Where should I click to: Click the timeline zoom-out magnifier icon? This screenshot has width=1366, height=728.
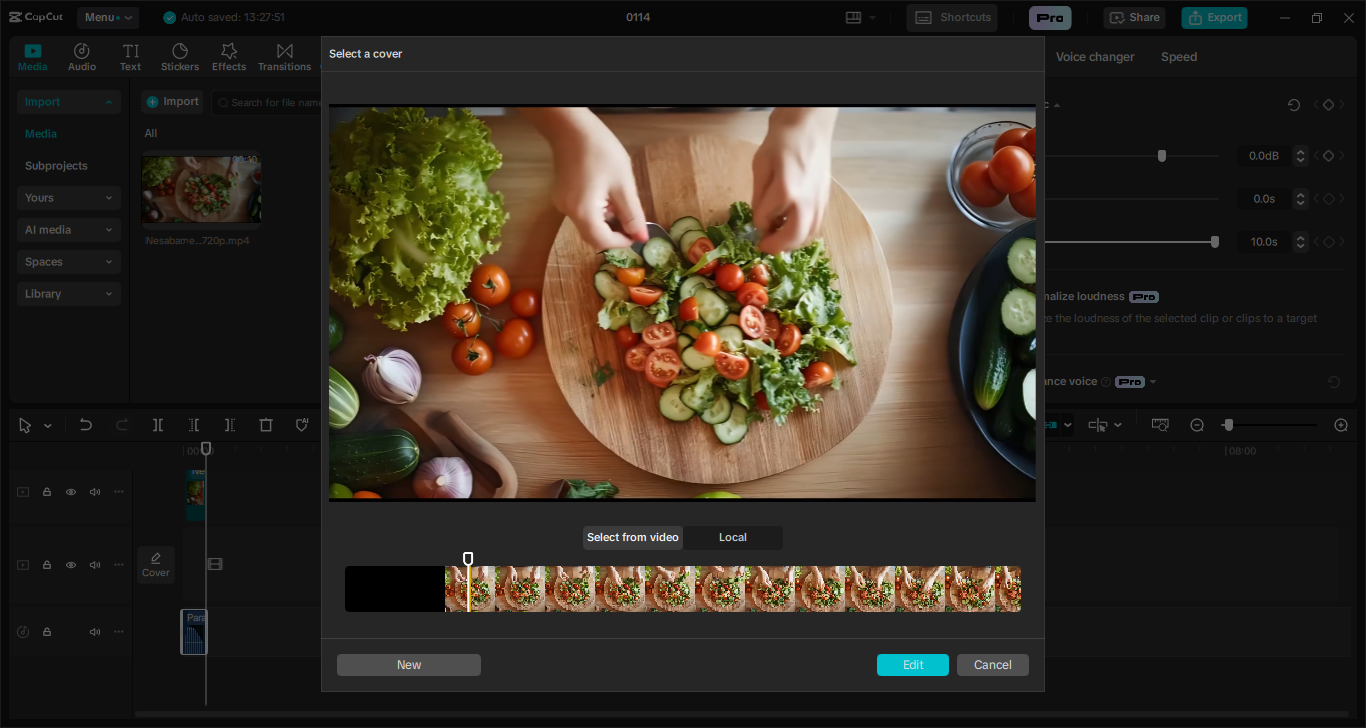tap(1197, 425)
